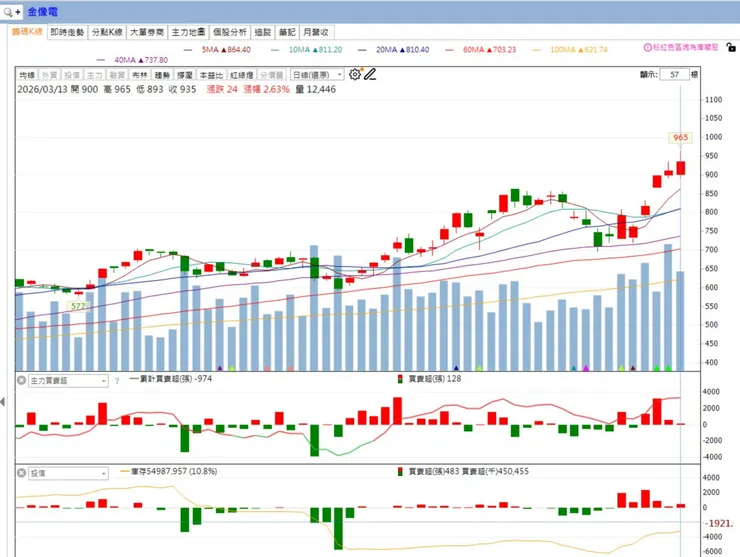740x557 pixels.
Task: Toggle the 外資 overlay button
Action: (x=49, y=75)
